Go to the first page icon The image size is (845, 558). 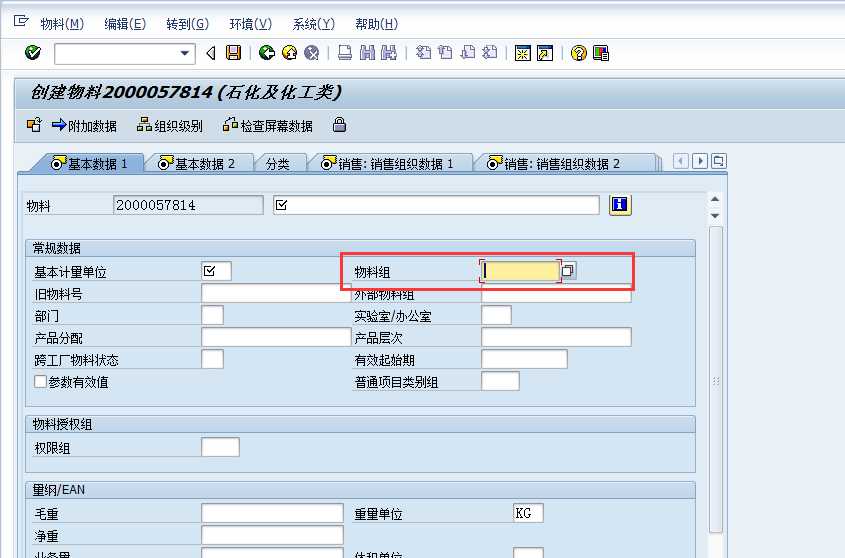point(424,53)
